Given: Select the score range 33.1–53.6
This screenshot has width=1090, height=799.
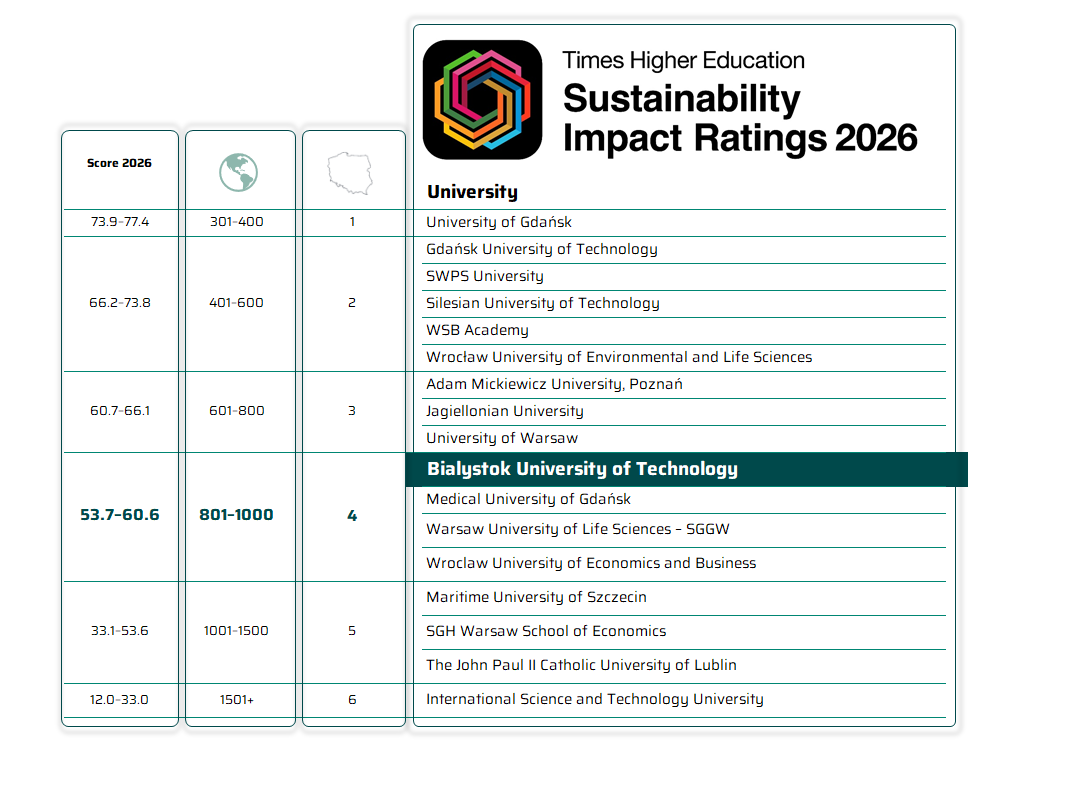Looking at the screenshot, I should (120, 631).
